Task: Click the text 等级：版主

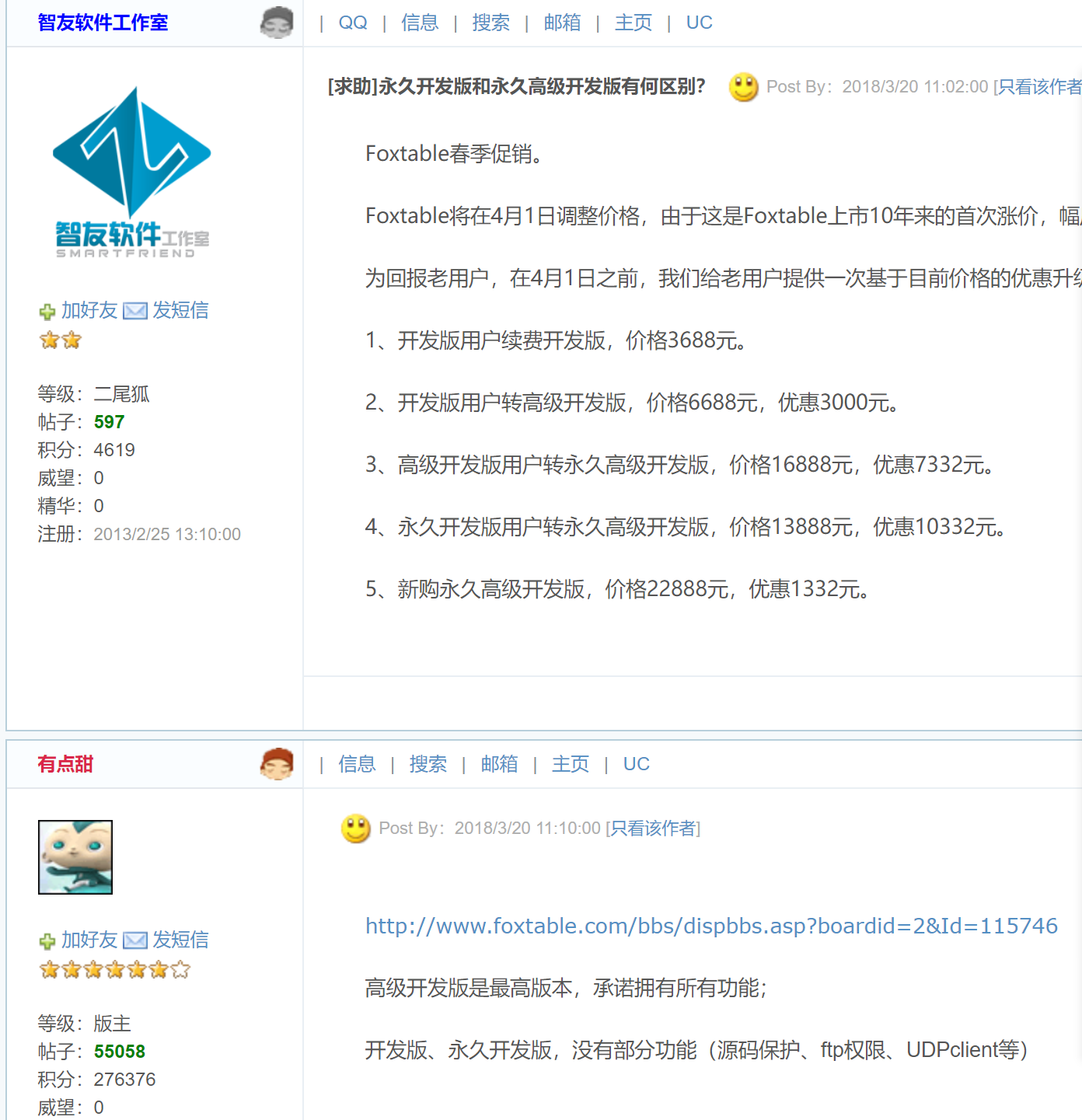Action: 85,1024
